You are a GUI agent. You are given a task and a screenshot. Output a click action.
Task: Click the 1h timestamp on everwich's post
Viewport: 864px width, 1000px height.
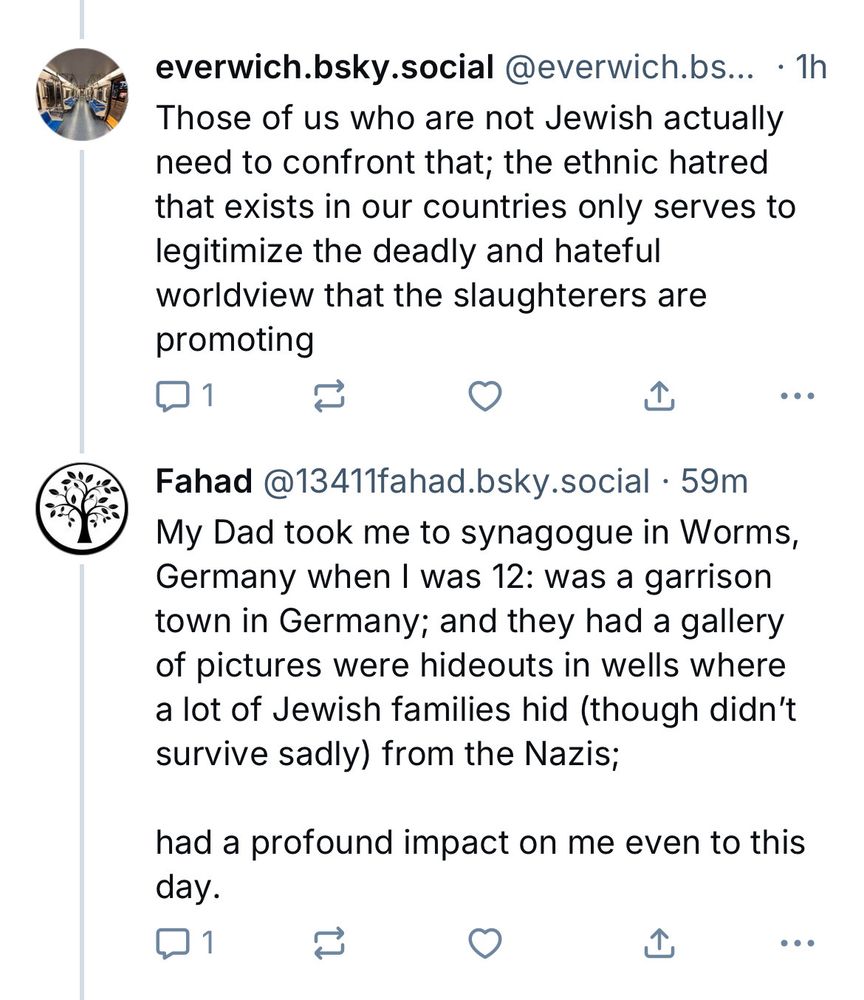(x=808, y=67)
